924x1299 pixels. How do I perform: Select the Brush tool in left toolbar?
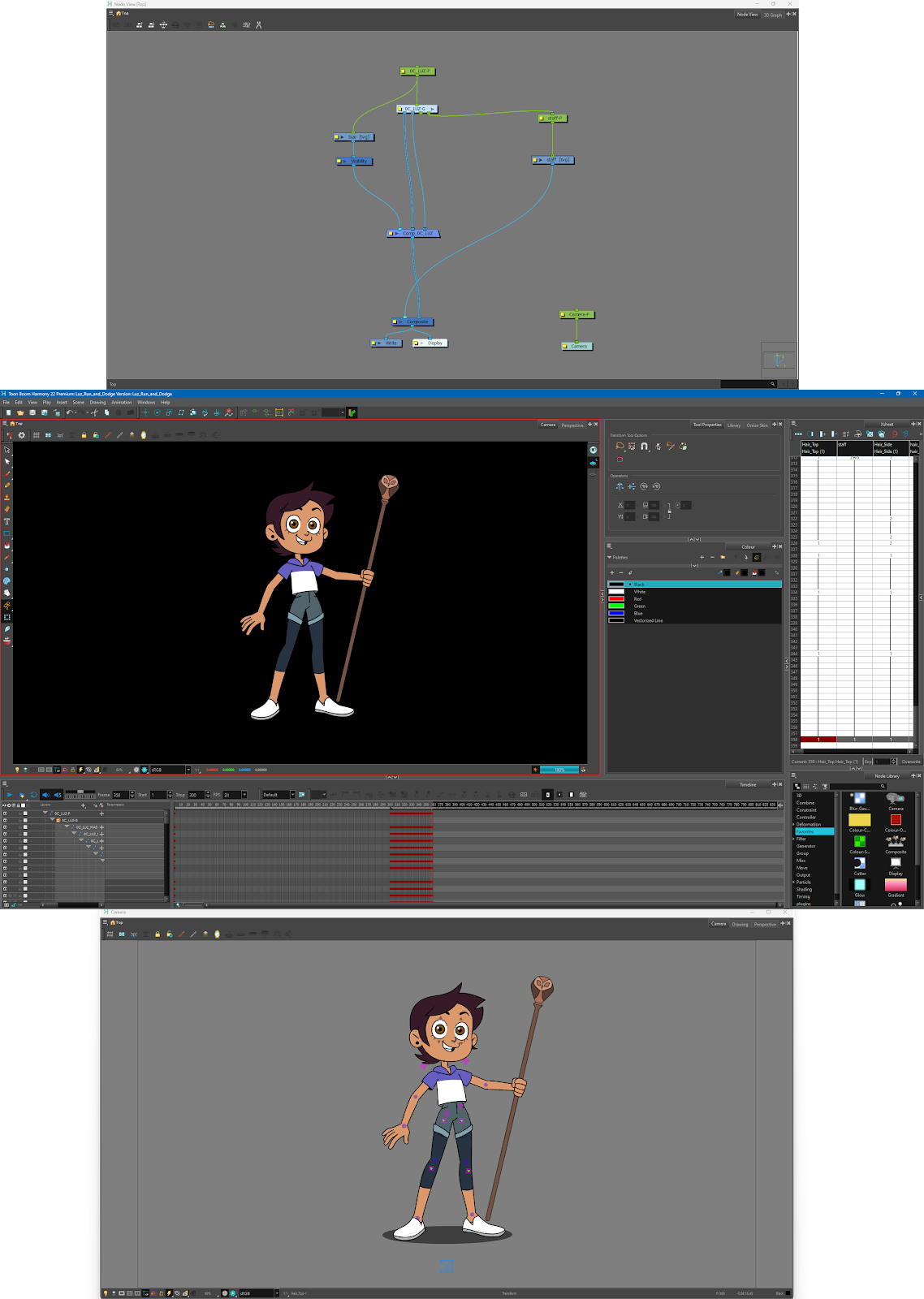7,473
